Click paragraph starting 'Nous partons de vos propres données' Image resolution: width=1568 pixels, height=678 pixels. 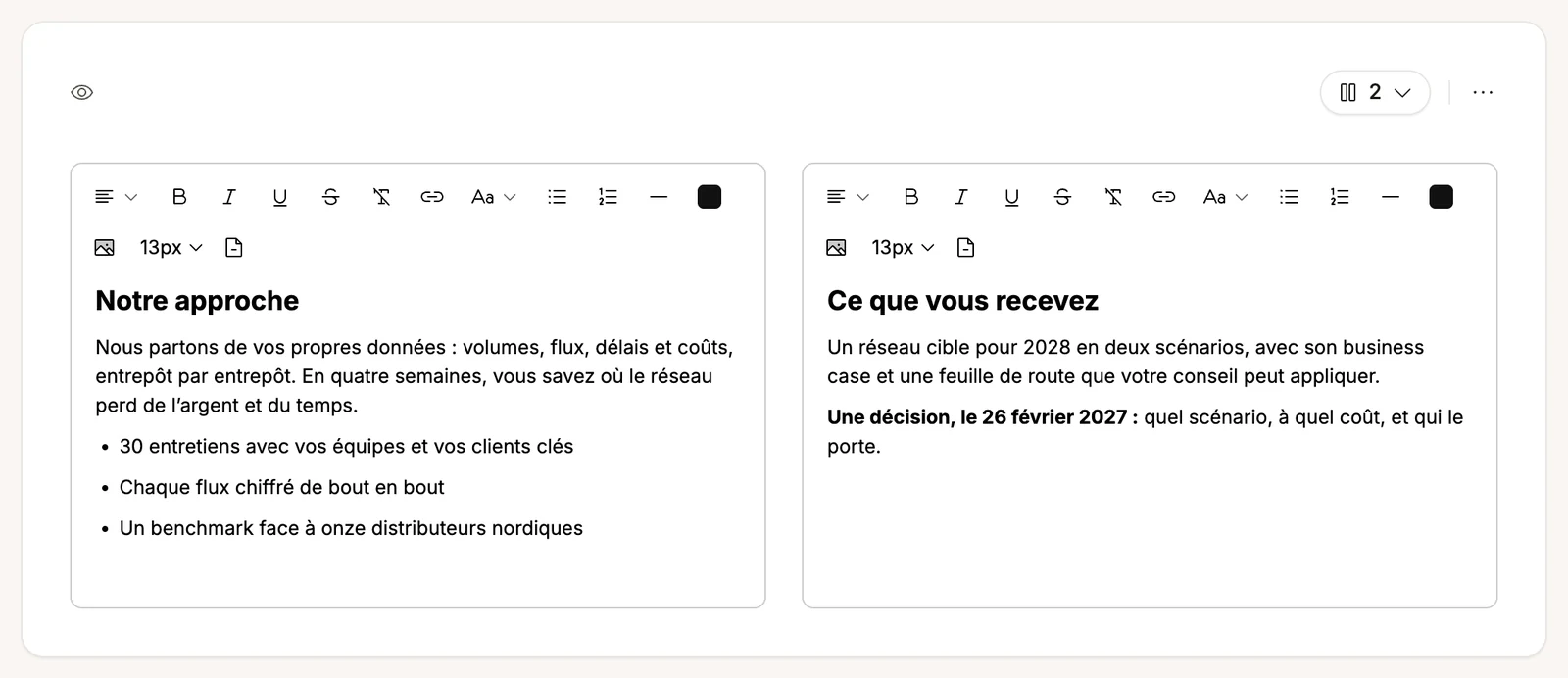pyautogui.click(x=415, y=376)
